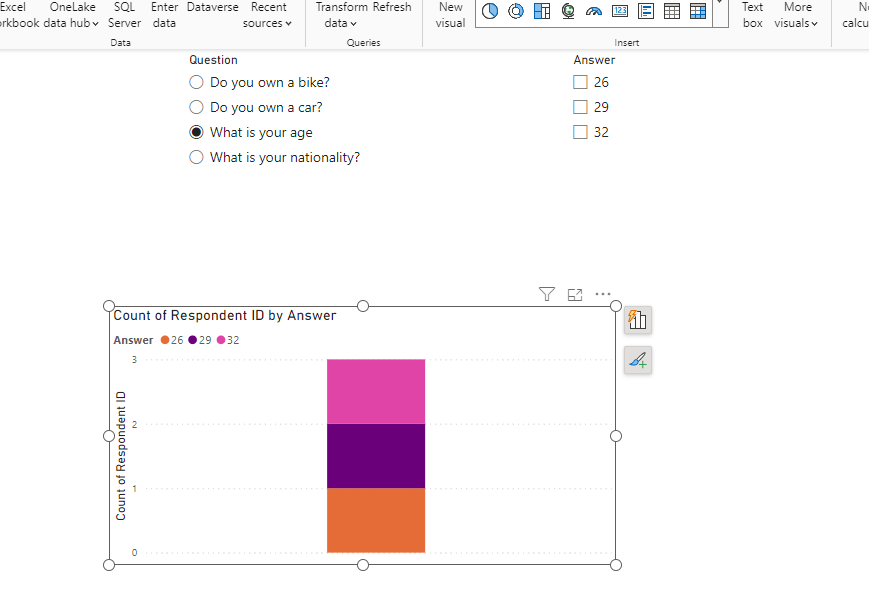Click the 'What is your age' radio button

[196, 132]
